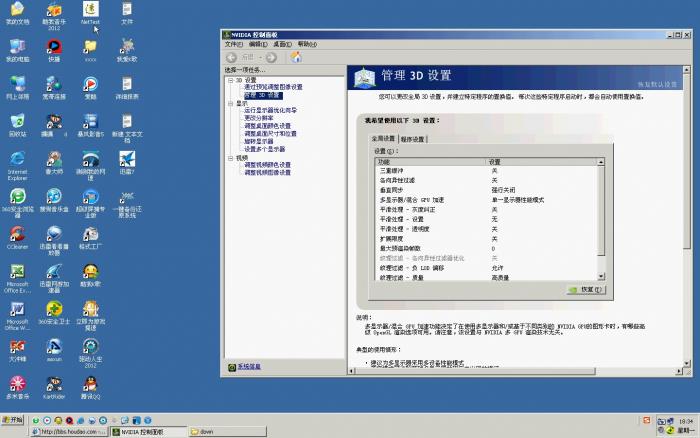Collapse the 视频 tree node
Image resolution: width=700 pixels, height=438 pixels.
coord(230,158)
